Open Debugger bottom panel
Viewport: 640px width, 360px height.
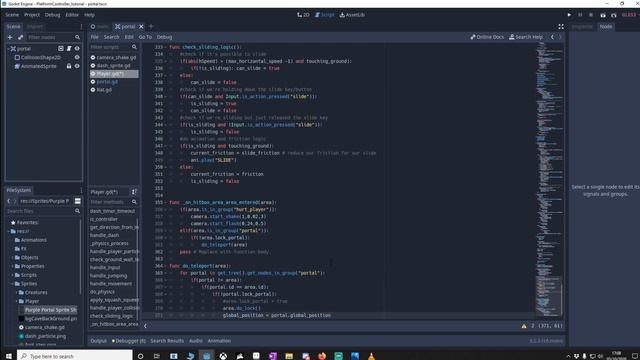129,341
